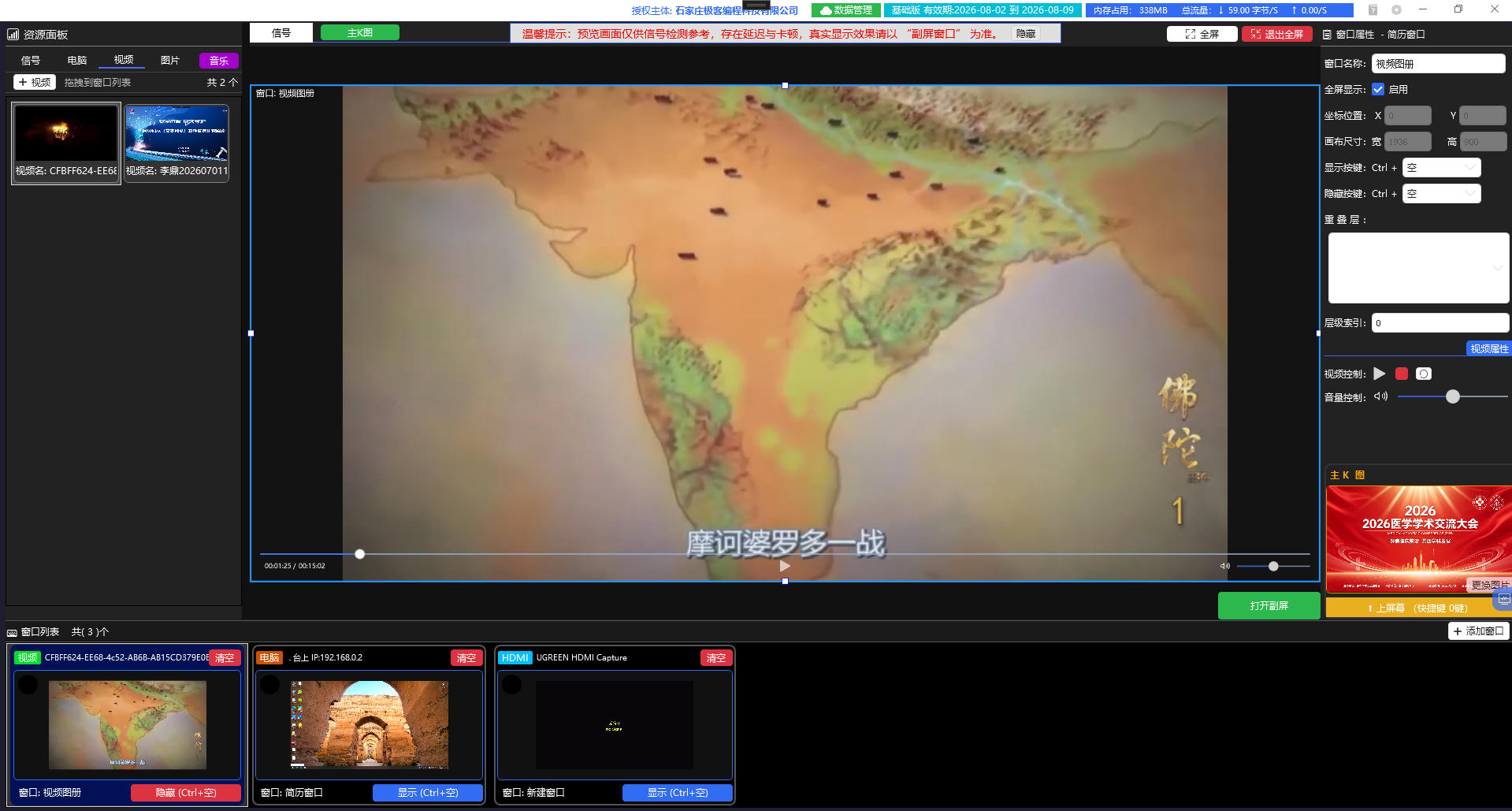
Task: Hide the 视频图册 window
Action: click(186, 793)
